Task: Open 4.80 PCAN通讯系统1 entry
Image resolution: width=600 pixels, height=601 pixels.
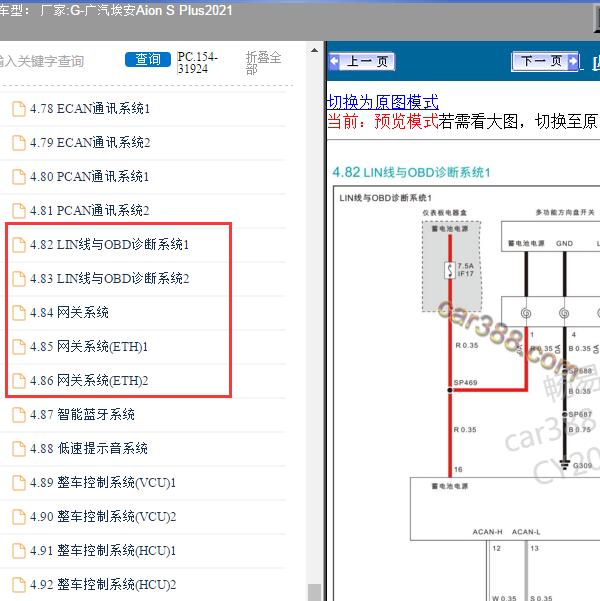Action: (x=90, y=177)
